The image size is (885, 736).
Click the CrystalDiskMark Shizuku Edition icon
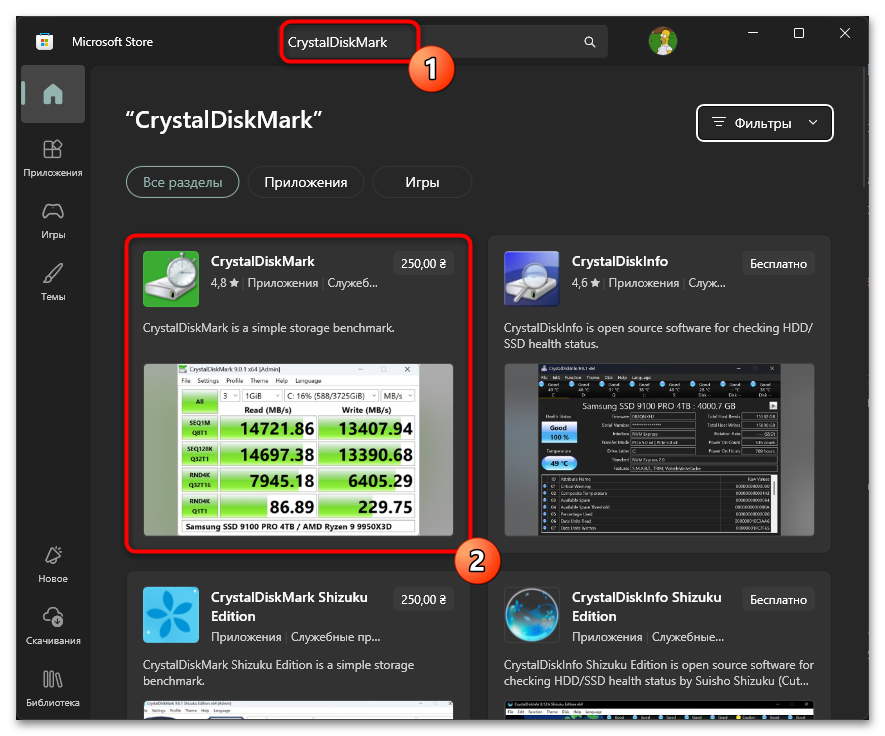[x=171, y=615]
